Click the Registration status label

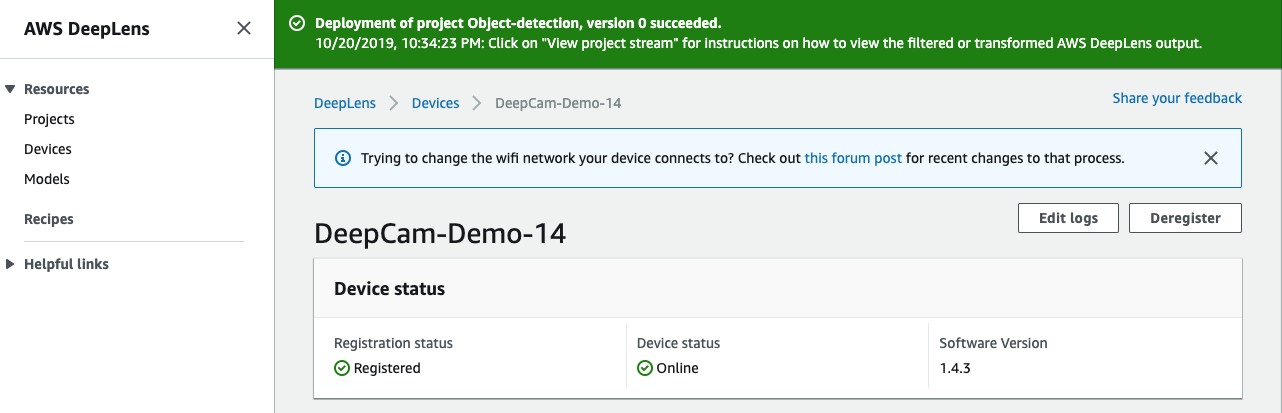(393, 343)
